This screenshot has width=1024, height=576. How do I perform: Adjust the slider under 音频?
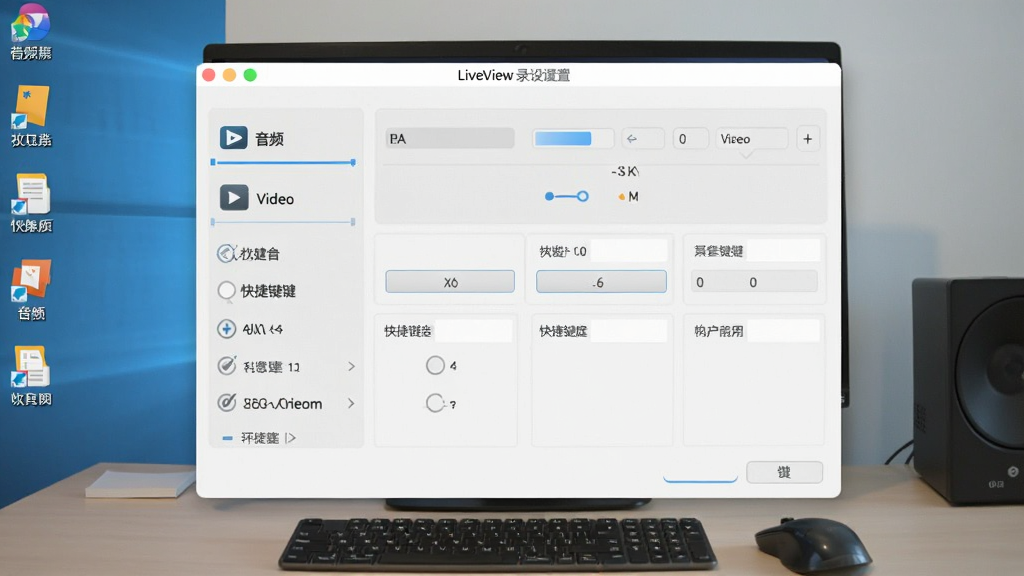point(283,162)
